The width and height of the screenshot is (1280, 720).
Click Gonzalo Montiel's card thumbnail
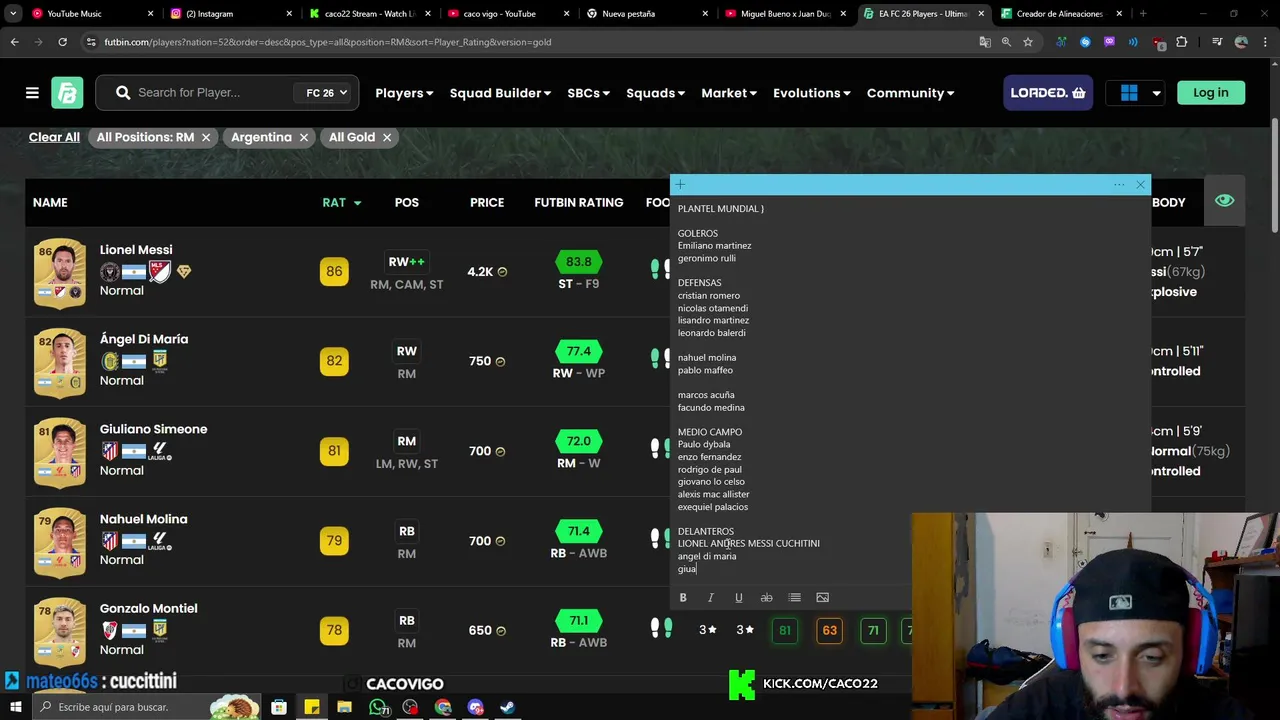pyautogui.click(x=60, y=632)
